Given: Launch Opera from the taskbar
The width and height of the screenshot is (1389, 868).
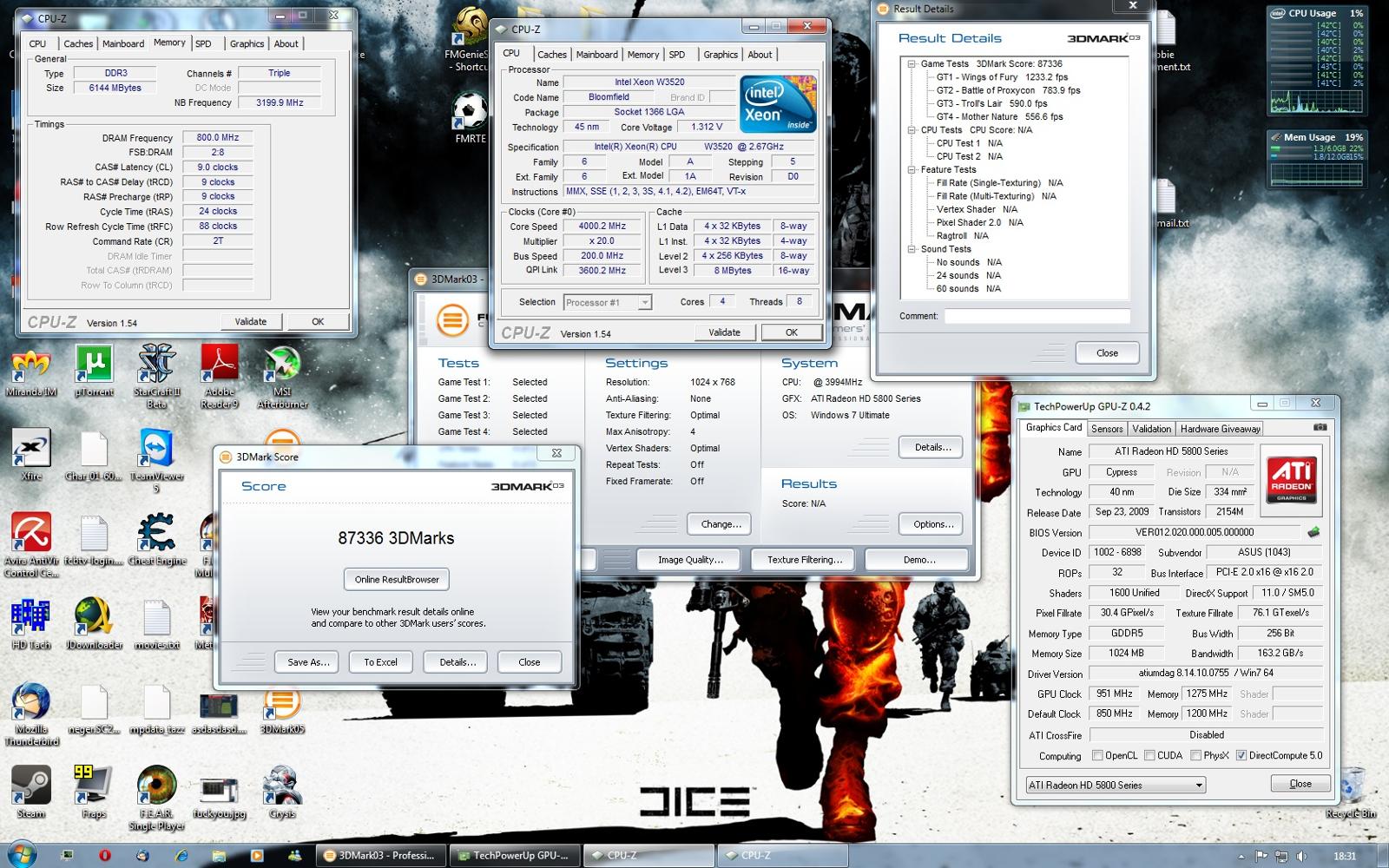Looking at the screenshot, I should [x=105, y=855].
